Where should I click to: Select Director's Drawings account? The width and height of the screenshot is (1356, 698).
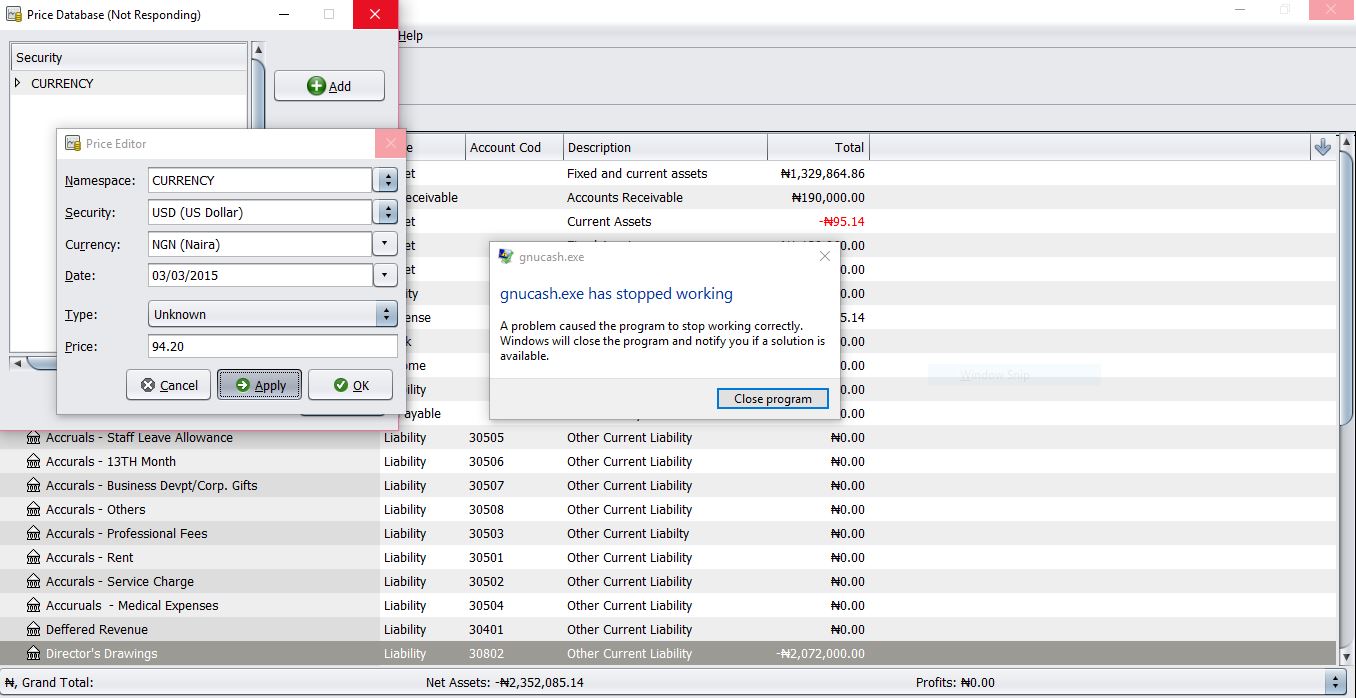coord(102,654)
